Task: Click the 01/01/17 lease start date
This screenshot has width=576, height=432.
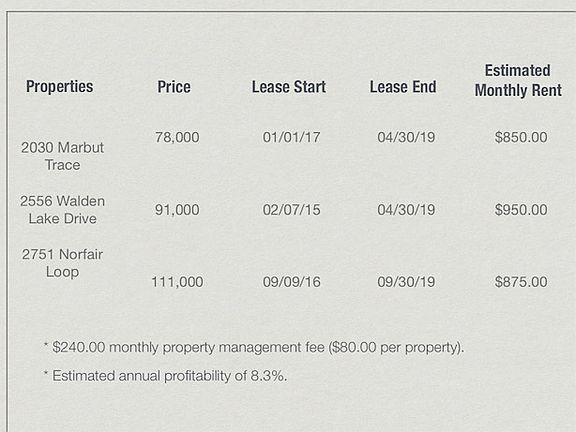Action: (292, 137)
